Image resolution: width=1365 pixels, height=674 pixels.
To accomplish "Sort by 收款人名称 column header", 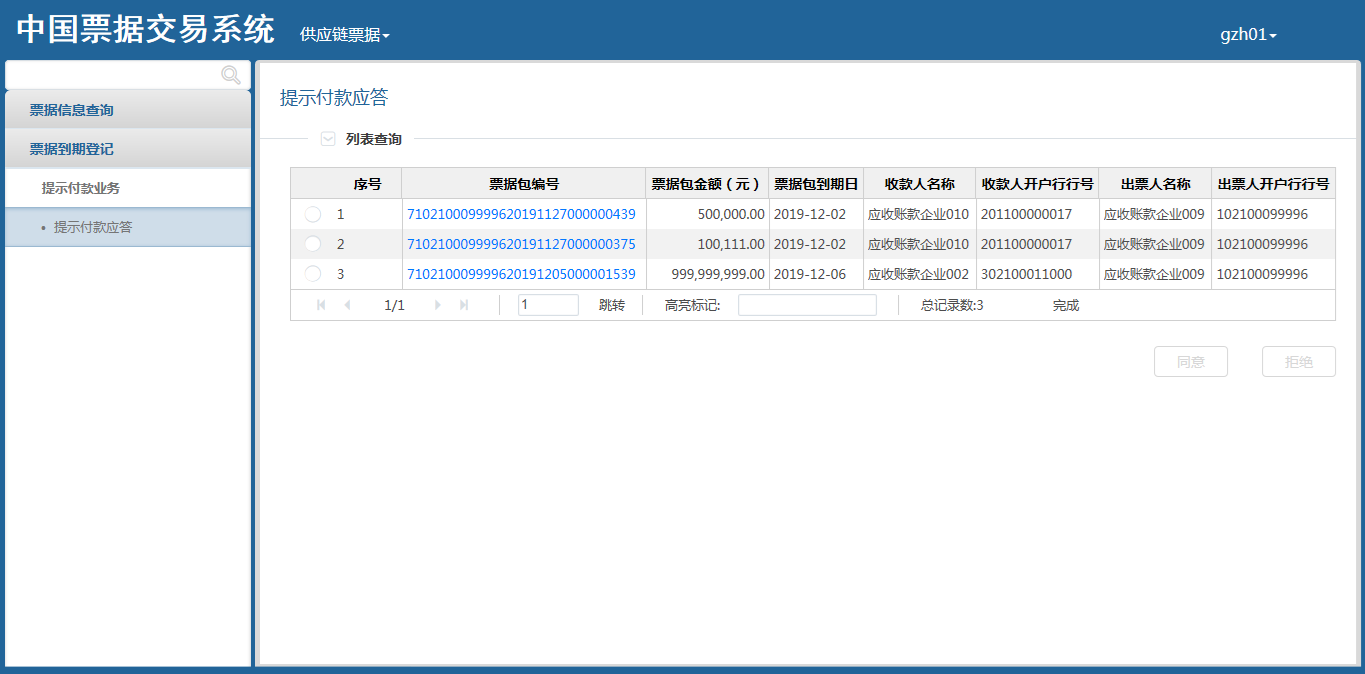I will (920, 184).
